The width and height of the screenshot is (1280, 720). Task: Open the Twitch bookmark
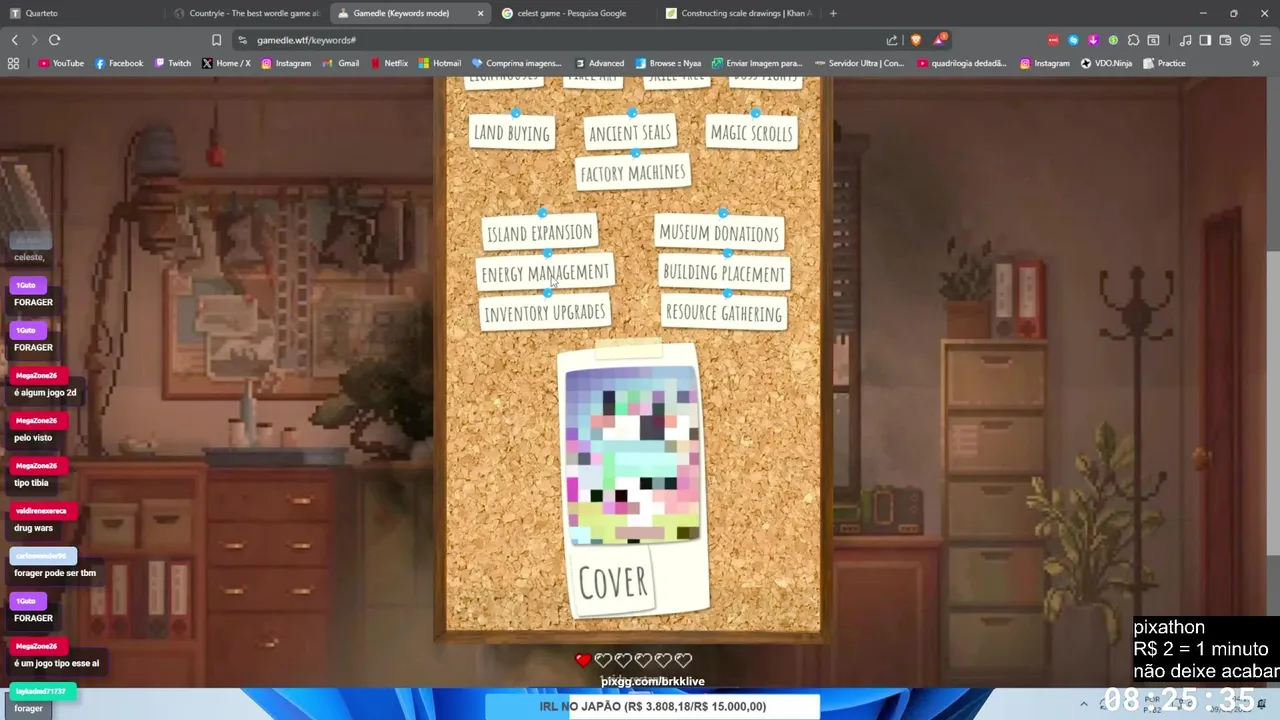[173, 63]
